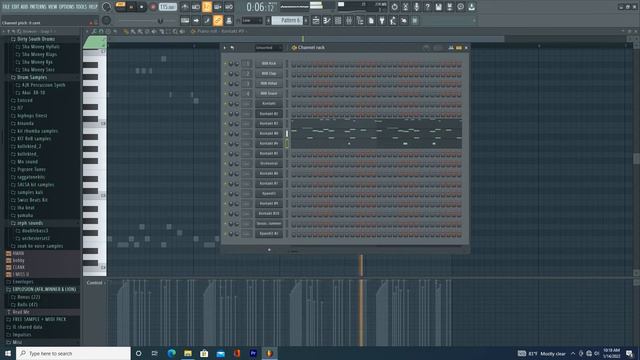This screenshot has width=640, height=360.
Task: Click the 808 Snare channel button
Action: (x=269, y=93)
